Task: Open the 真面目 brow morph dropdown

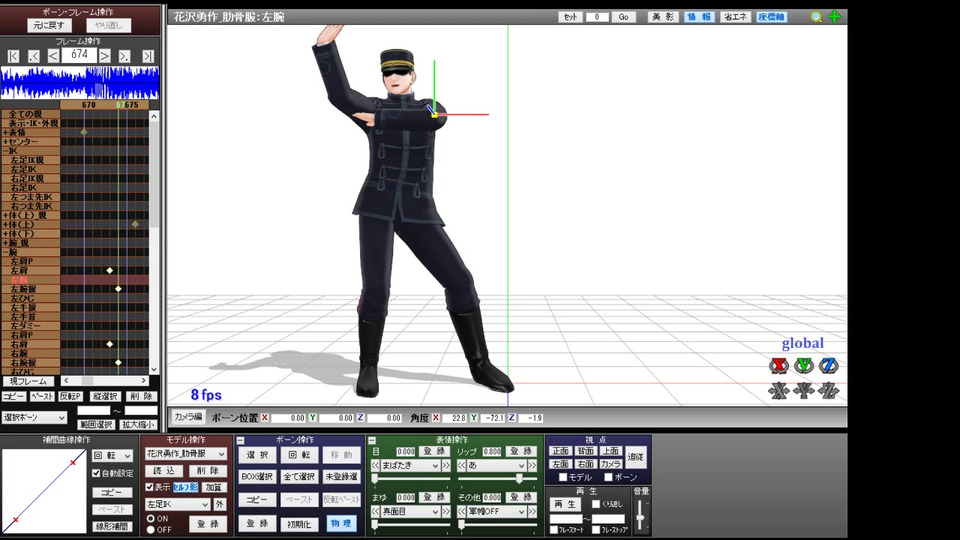Action: pyautogui.click(x=410, y=511)
